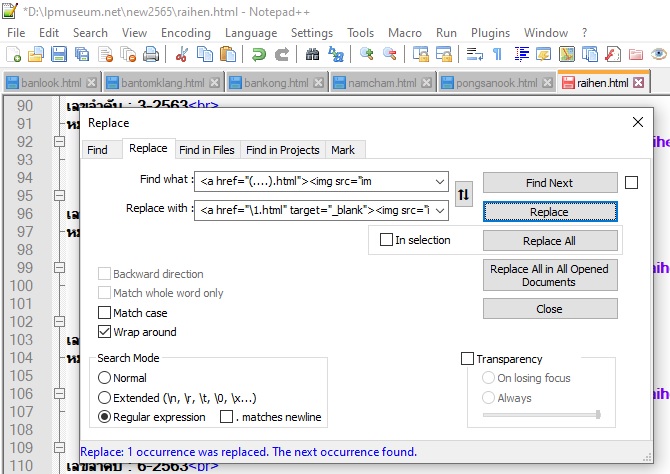The width and height of the screenshot is (670, 474).
Task: Open the Replace with history dropdown
Action: tap(440, 211)
